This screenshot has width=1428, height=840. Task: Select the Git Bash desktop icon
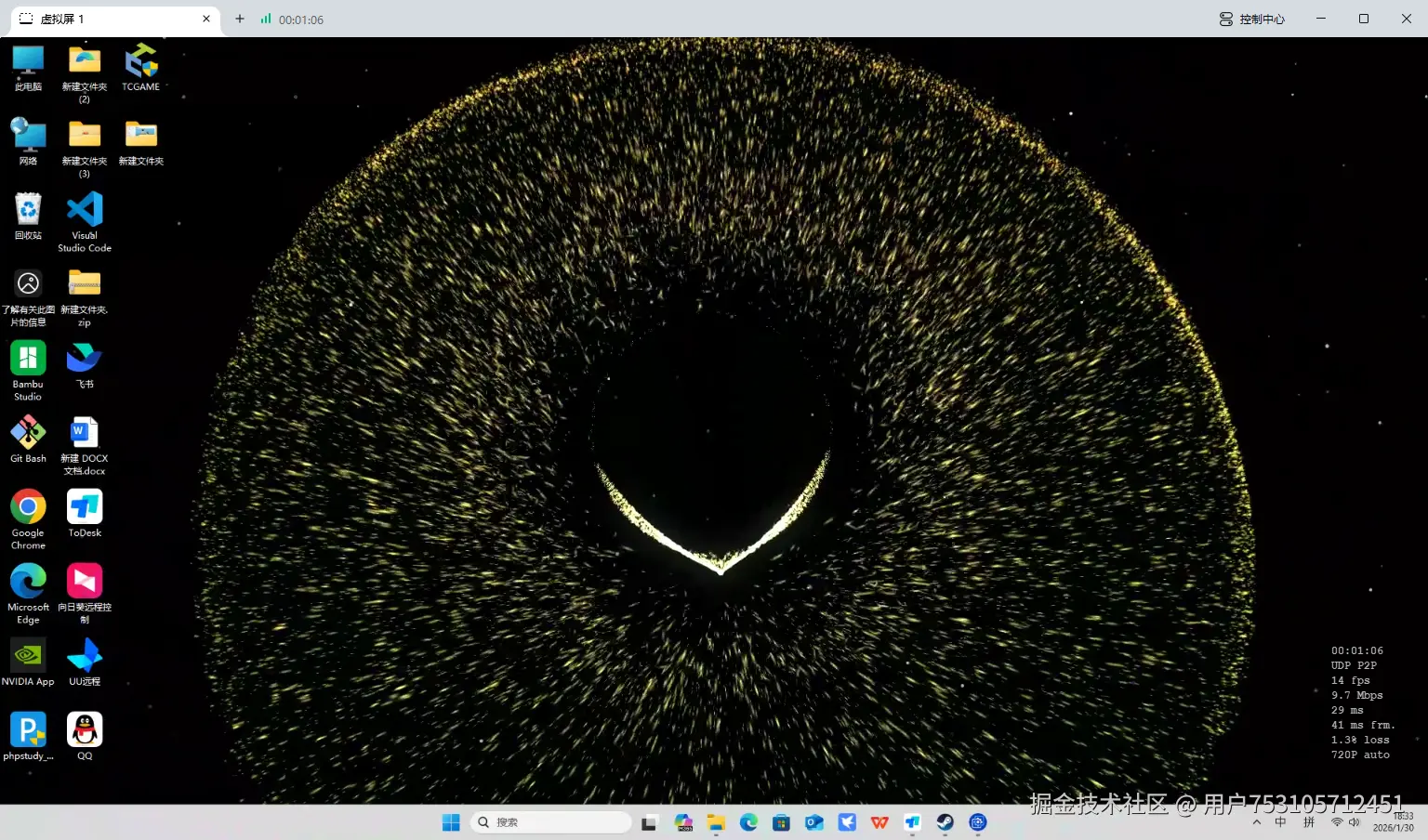click(x=28, y=433)
